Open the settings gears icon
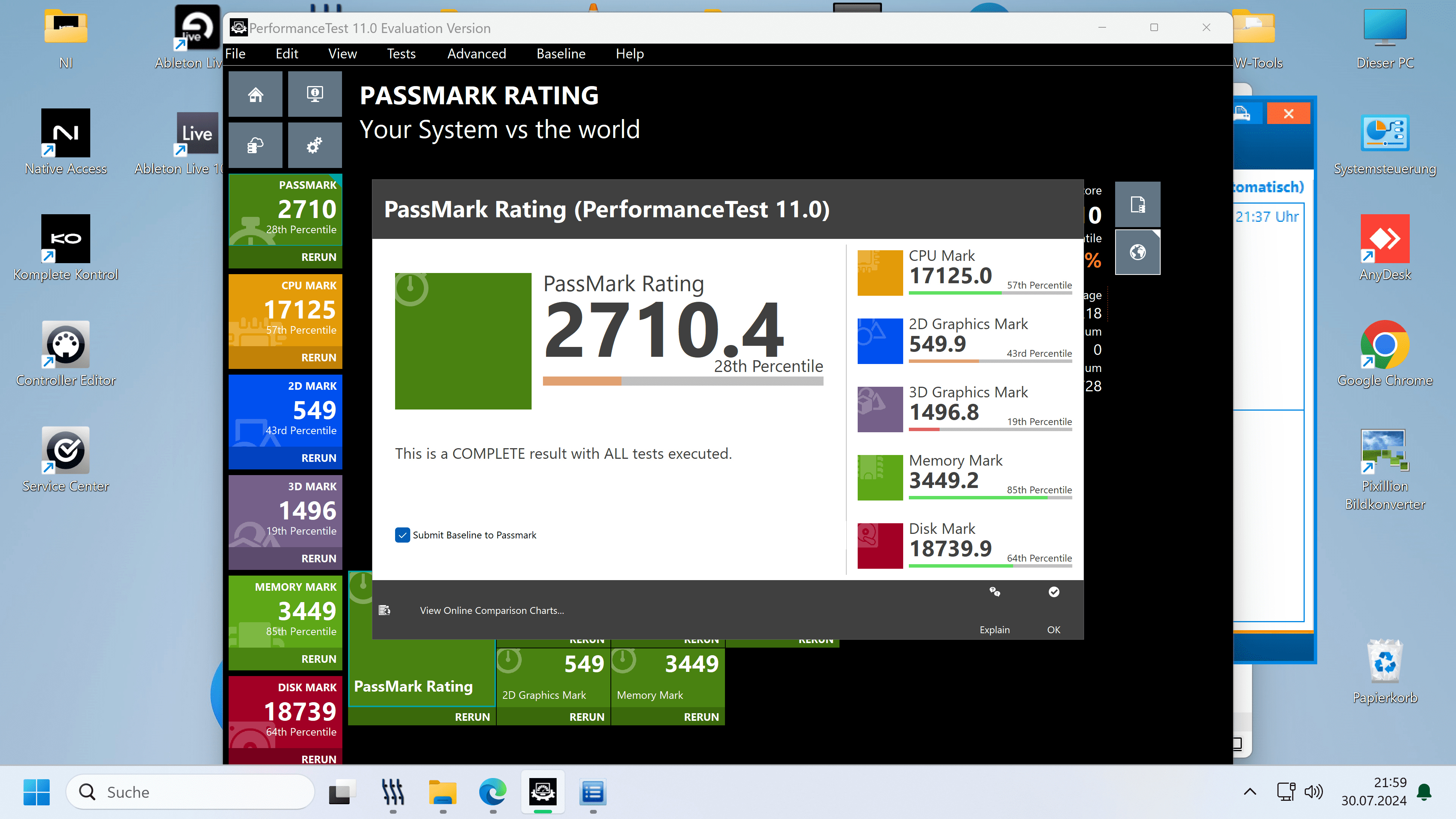Image resolution: width=1456 pixels, height=819 pixels. [x=315, y=146]
